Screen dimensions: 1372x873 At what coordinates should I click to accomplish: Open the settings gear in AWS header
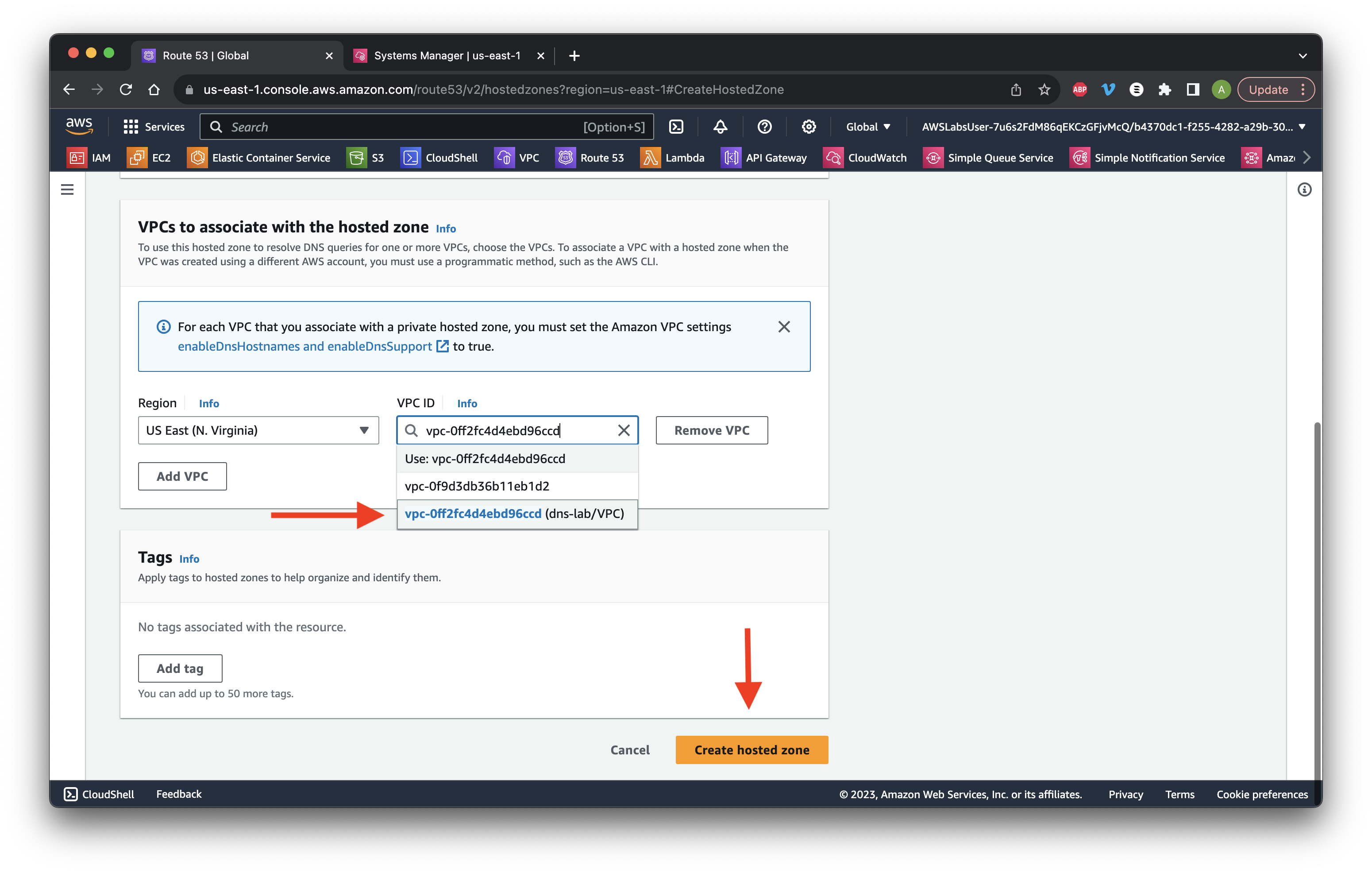coord(809,127)
